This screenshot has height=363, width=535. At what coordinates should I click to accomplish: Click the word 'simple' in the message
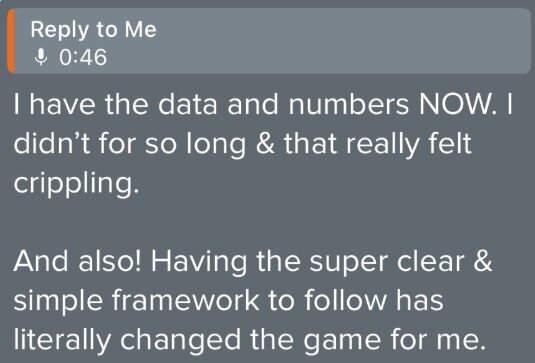click(58, 302)
